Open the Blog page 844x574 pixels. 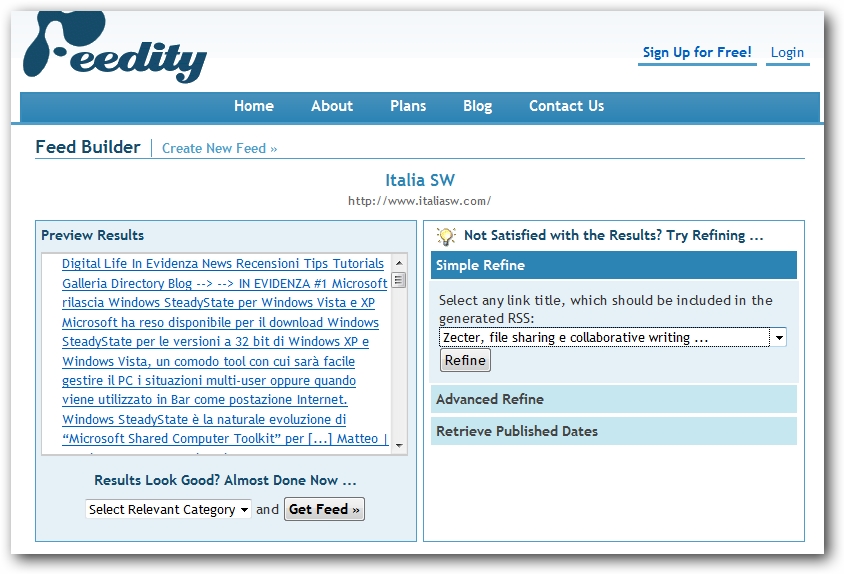(477, 106)
